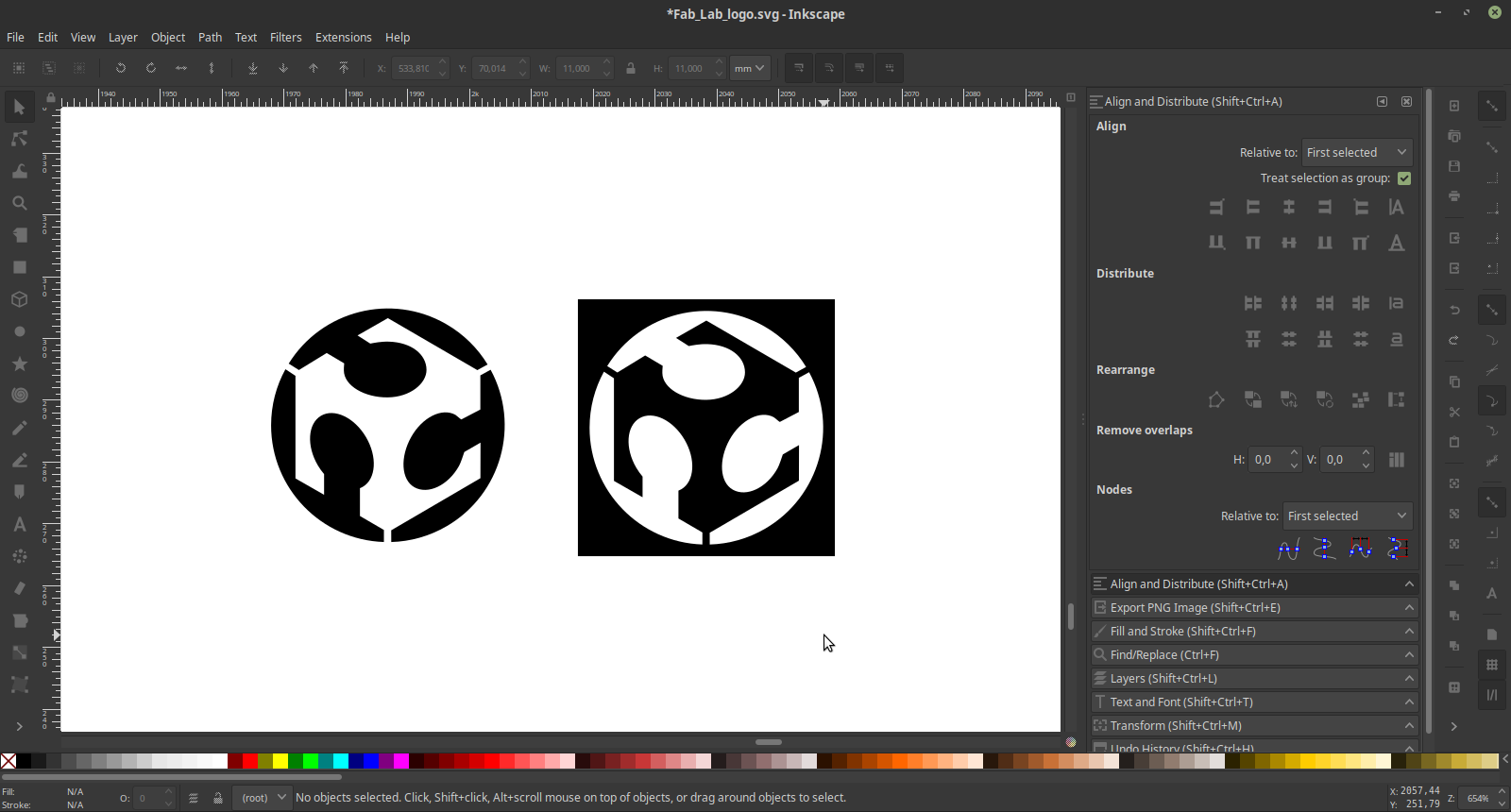Click the no-color X swatch

[x=8, y=761]
